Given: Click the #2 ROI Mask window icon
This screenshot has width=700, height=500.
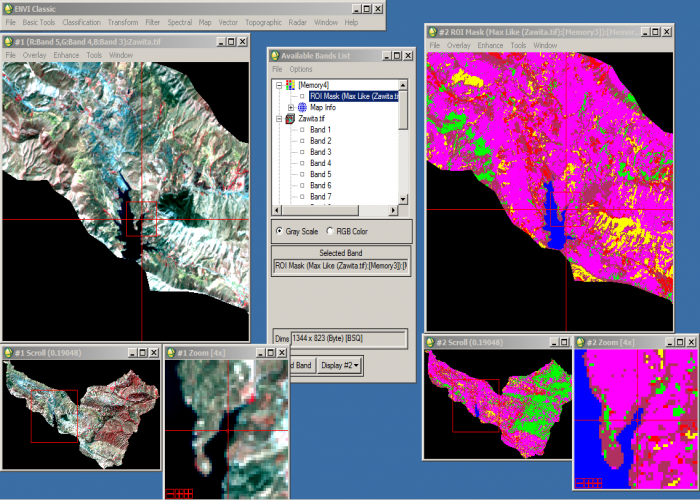Looking at the screenshot, I should coord(433,32).
